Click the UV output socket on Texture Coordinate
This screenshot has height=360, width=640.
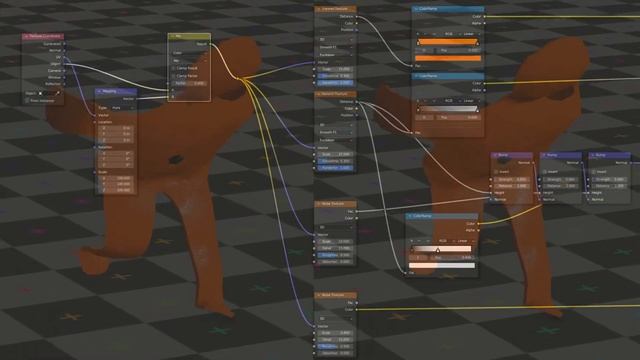(x=64, y=57)
